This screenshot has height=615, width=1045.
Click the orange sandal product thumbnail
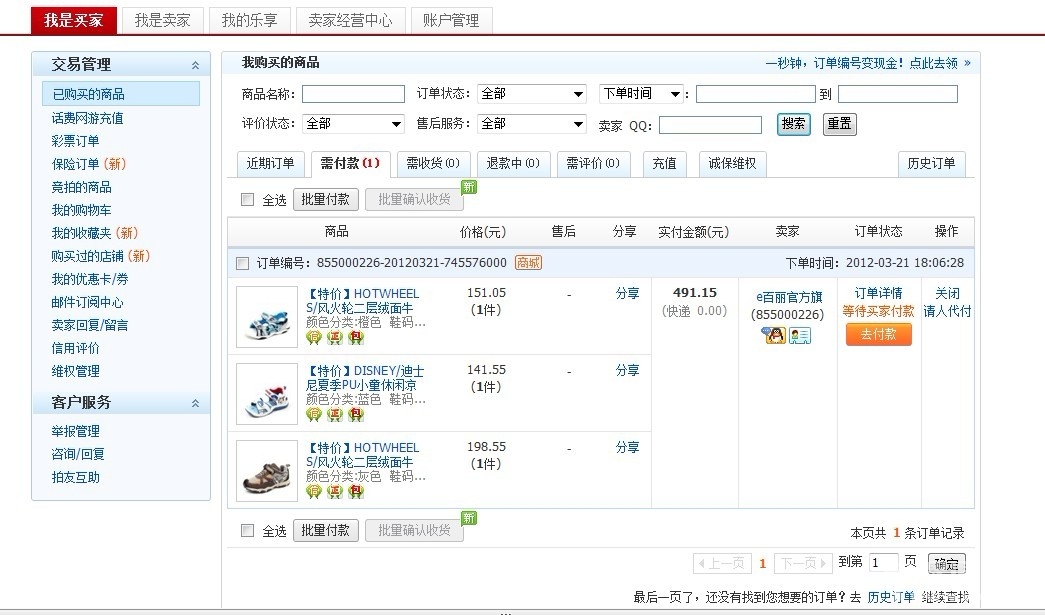pos(267,316)
